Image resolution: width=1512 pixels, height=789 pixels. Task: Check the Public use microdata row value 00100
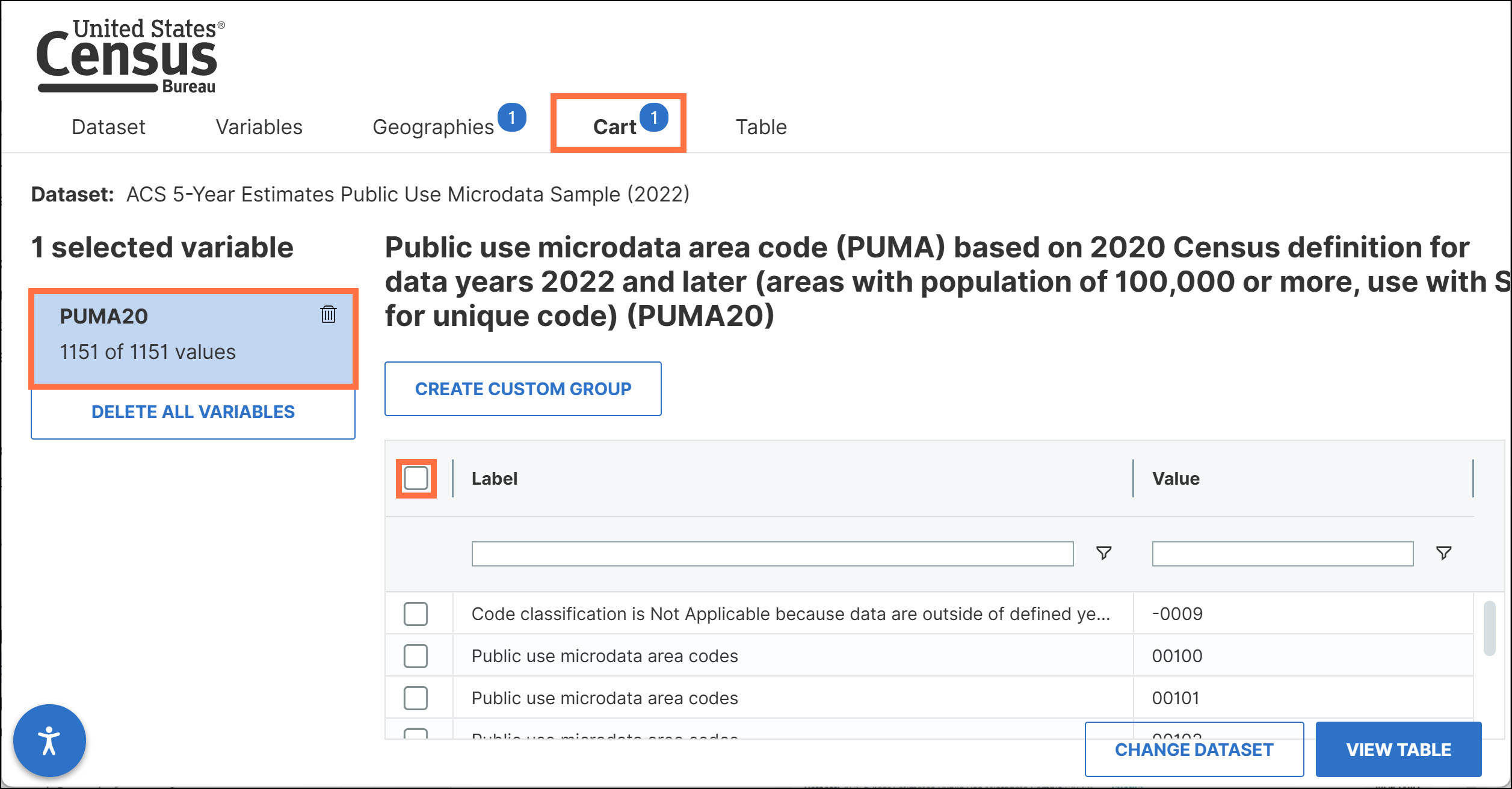pos(415,655)
